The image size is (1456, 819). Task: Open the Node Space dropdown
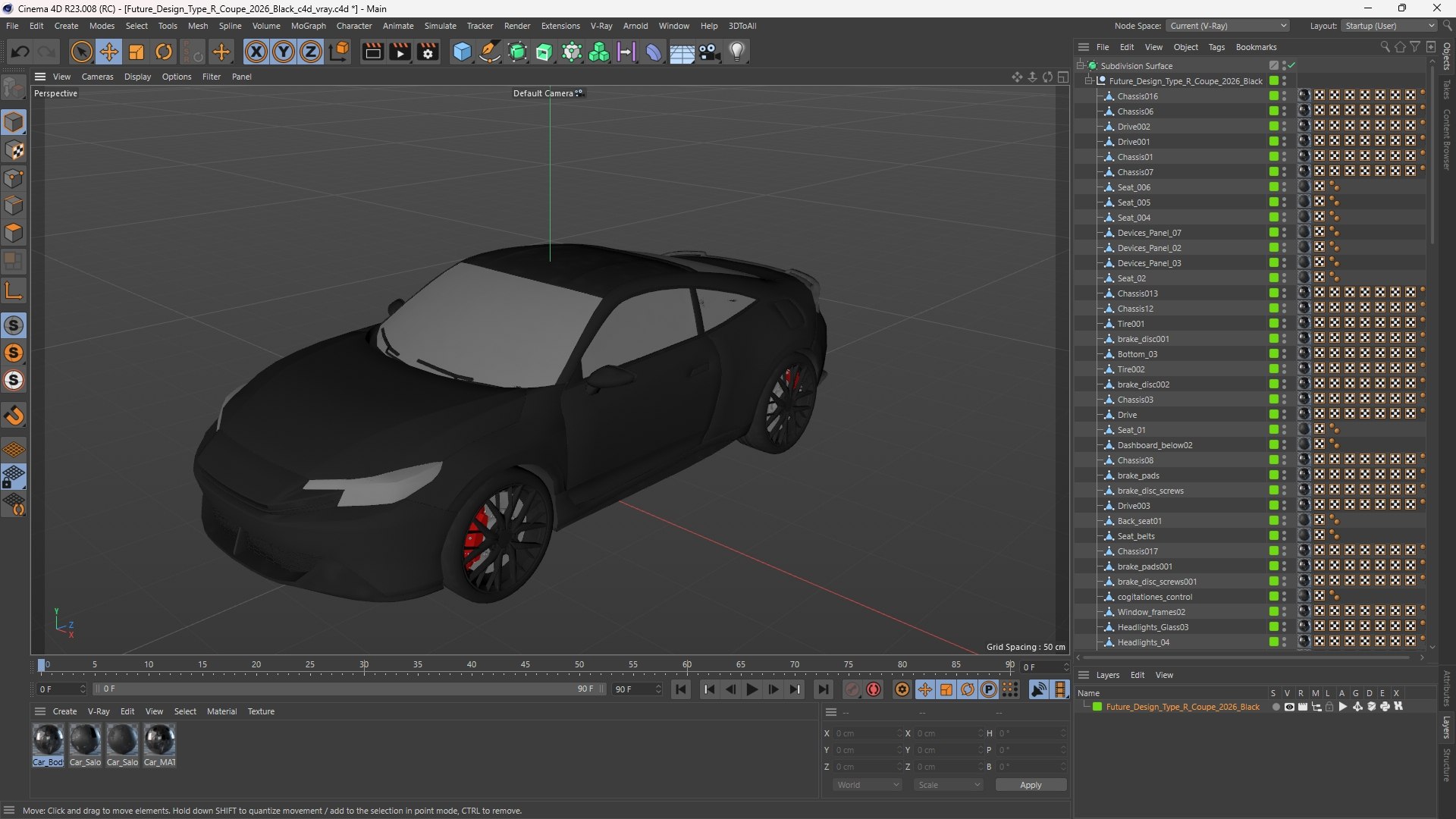click(1227, 26)
